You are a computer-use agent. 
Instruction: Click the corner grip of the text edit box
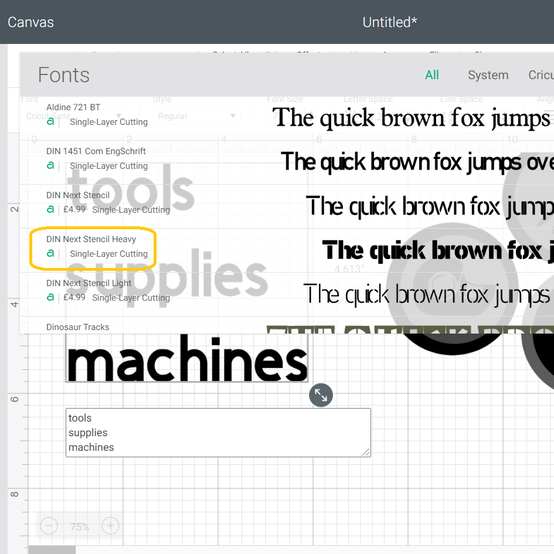click(x=366, y=452)
